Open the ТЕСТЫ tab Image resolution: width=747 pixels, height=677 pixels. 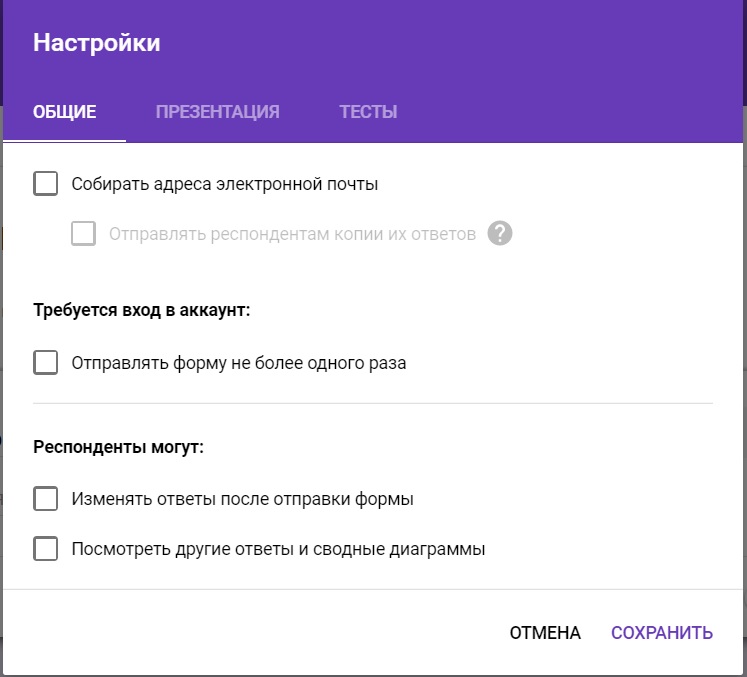(368, 112)
